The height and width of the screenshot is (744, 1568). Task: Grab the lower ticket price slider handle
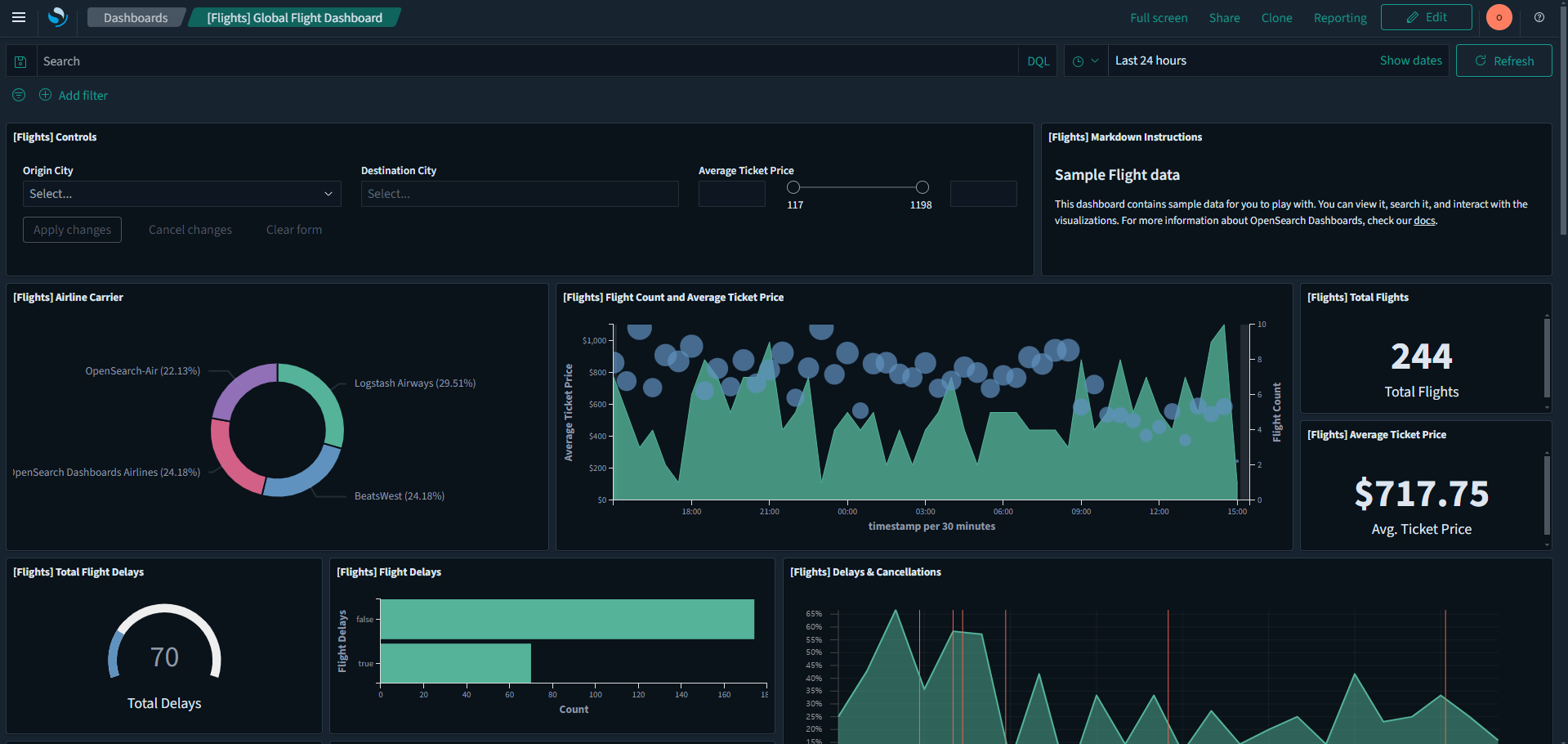point(793,187)
